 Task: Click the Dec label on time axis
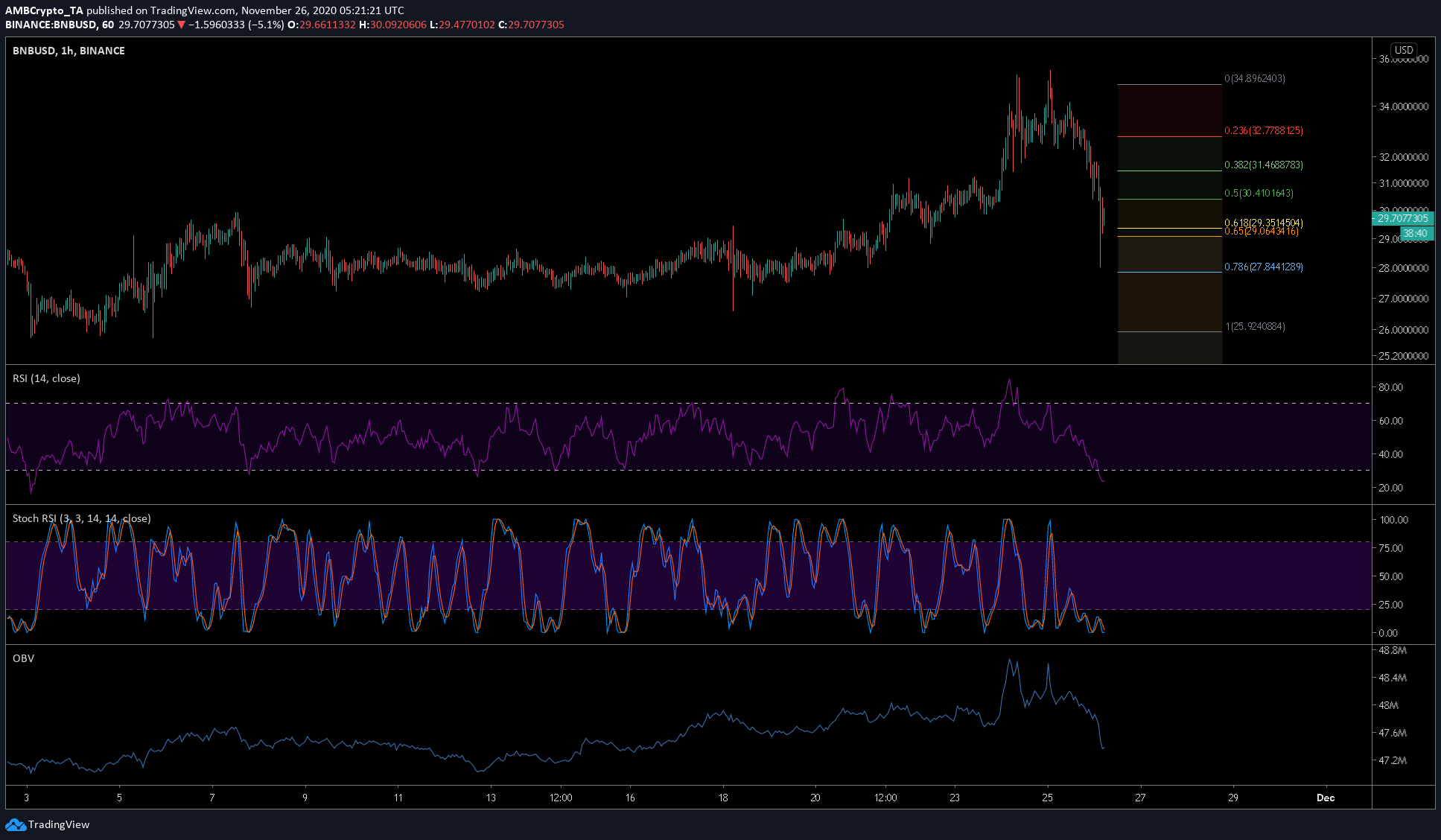click(x=1326, y=798)
